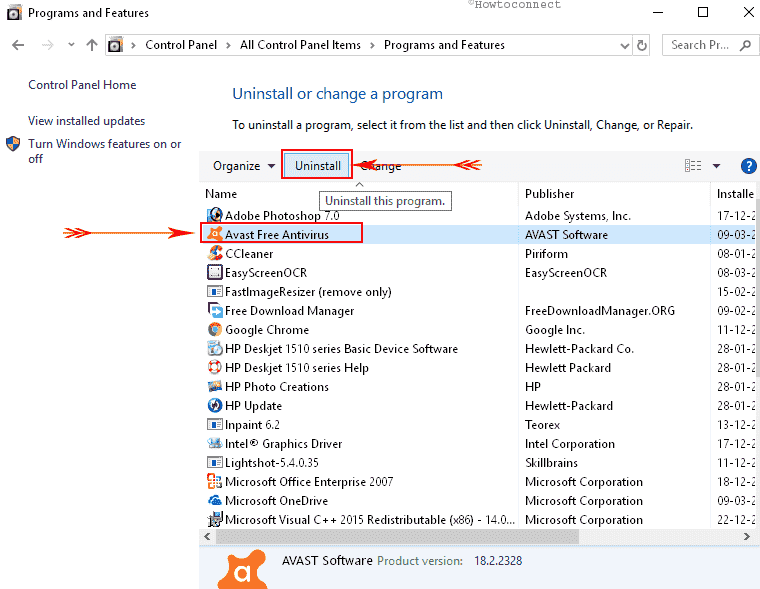The height and width of the screenshot is (589, 760).
Task: Click the CCleaner program icon
Action: (215, 253)
